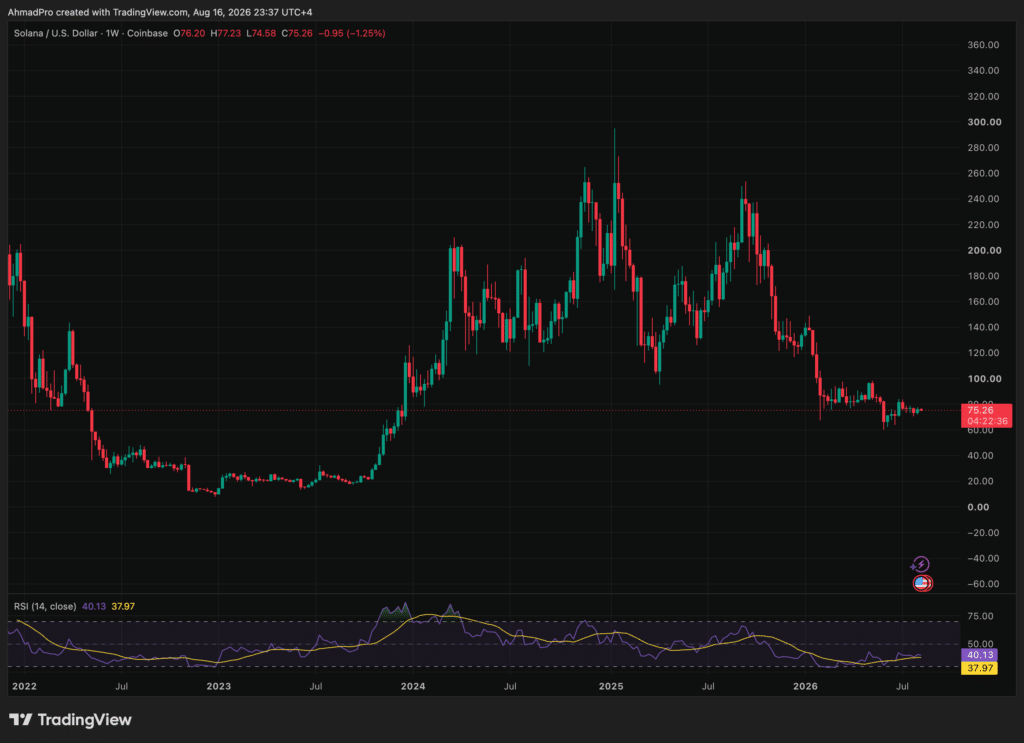
Task: Click the open value O76.20
Action: pos(189,33)
